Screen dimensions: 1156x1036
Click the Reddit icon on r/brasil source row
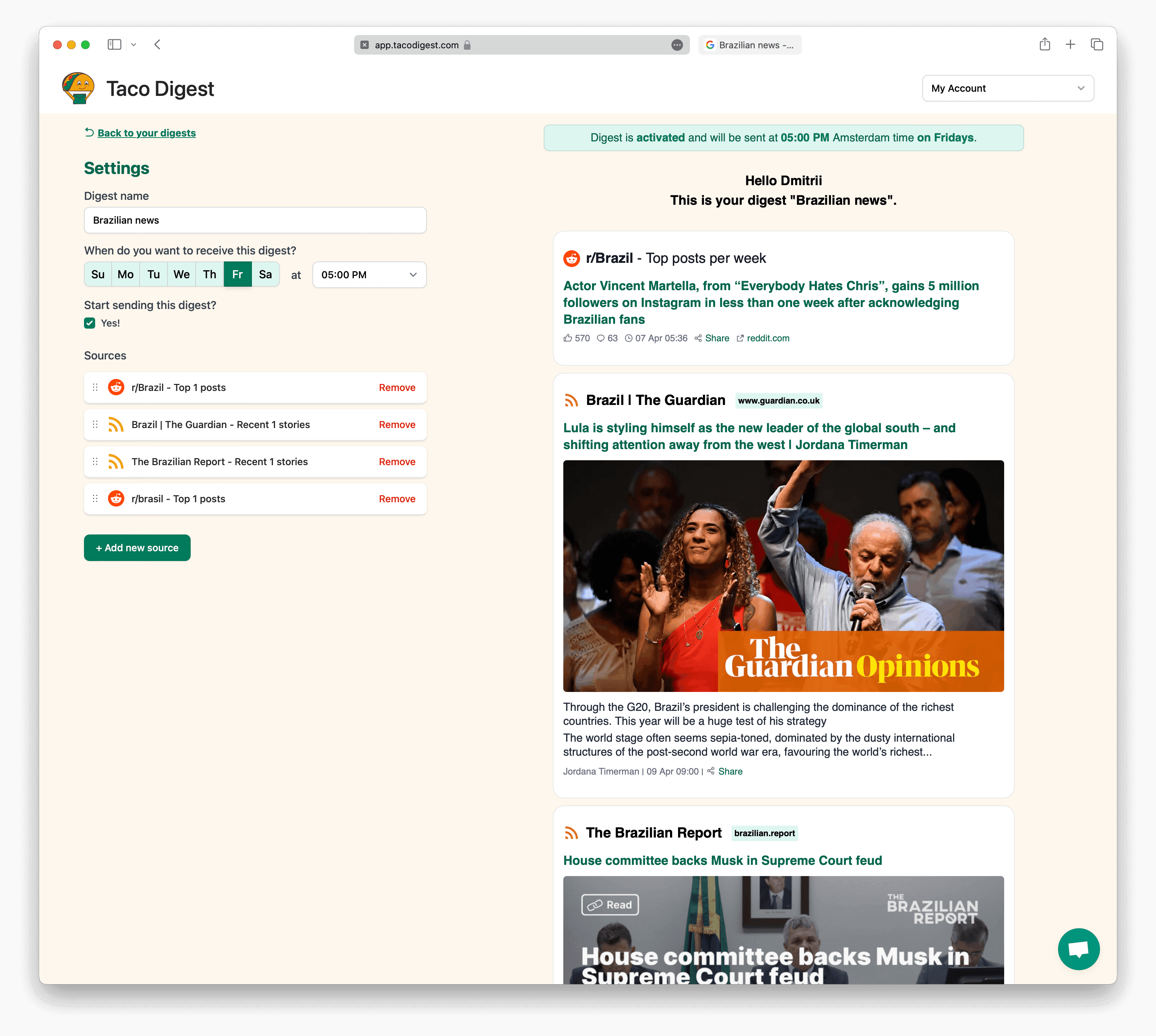coord(116,498)
